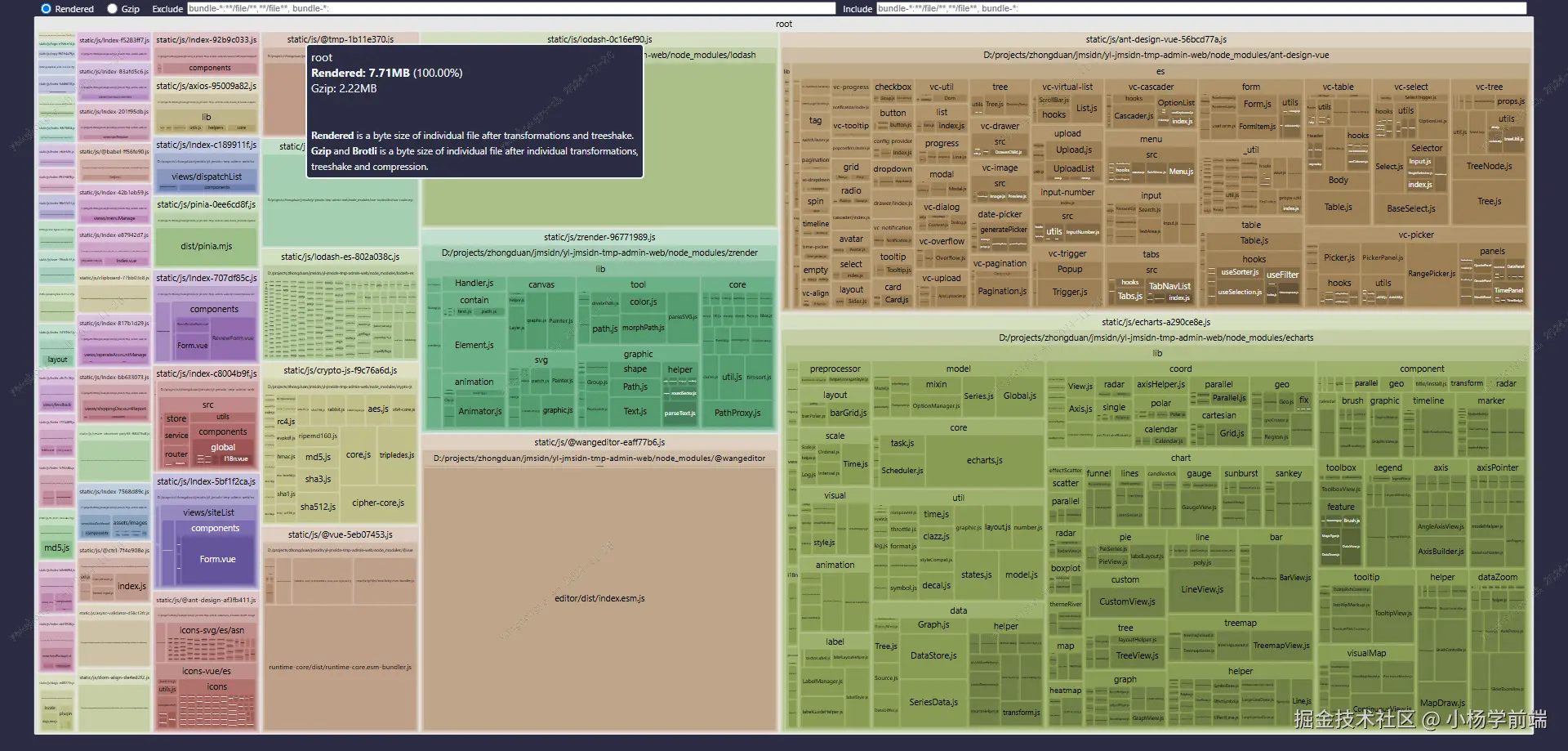
Task: Select the echarts.js core block
Action: point(985,460)
